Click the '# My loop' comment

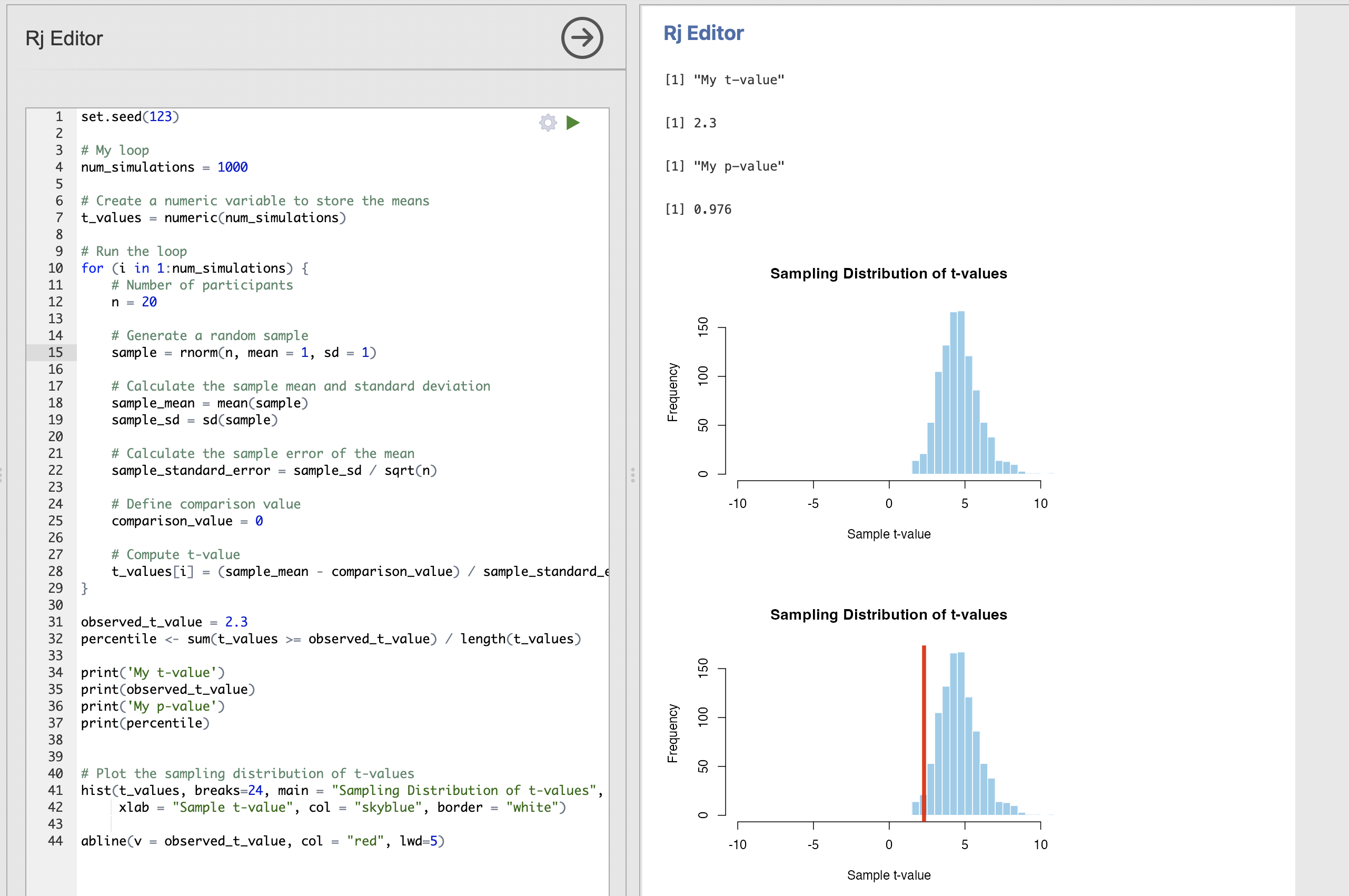tap(115, 150)
